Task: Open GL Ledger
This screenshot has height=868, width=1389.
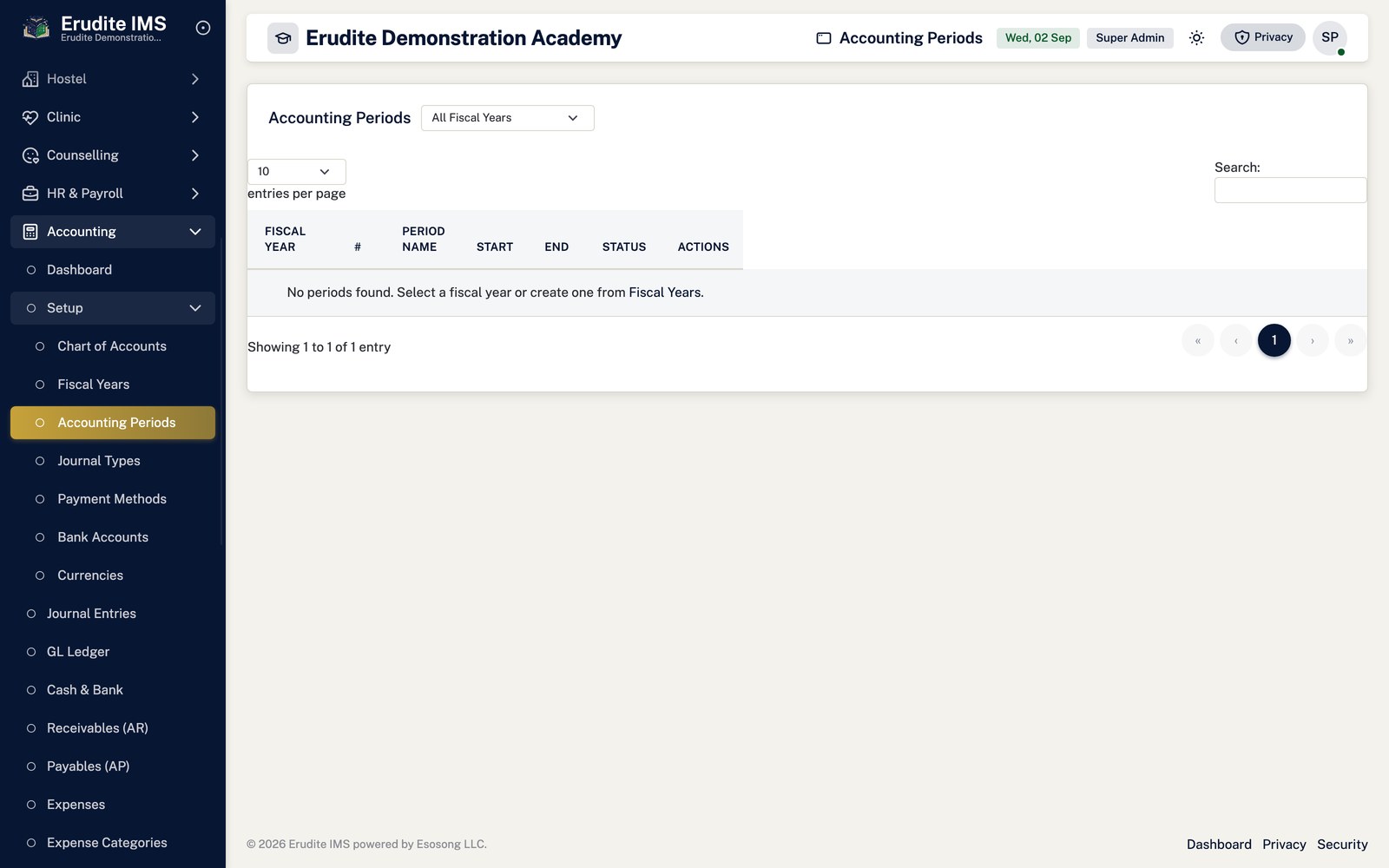Action: [113, 652]
